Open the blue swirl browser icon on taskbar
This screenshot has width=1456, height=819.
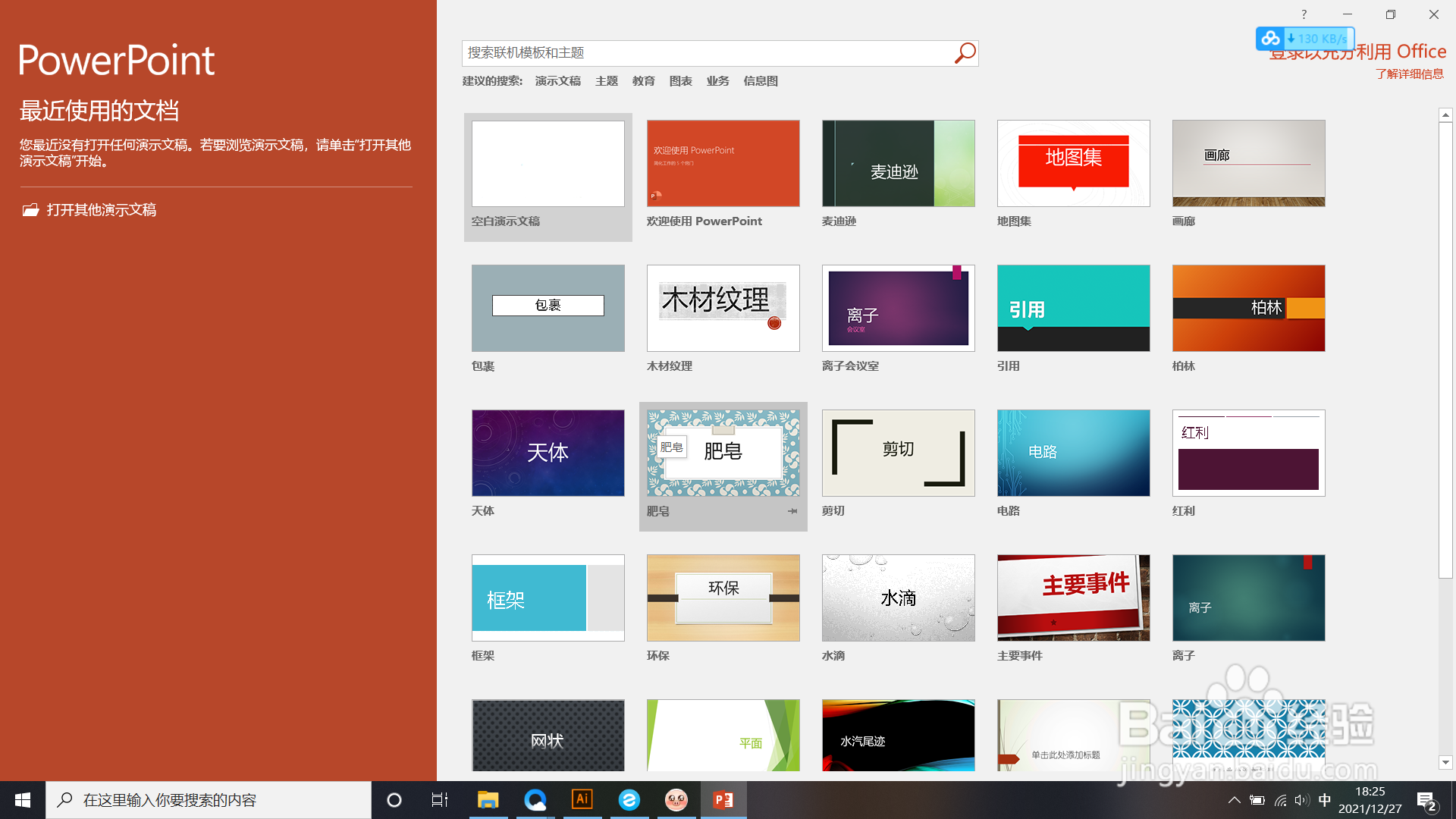click(629, 800)
